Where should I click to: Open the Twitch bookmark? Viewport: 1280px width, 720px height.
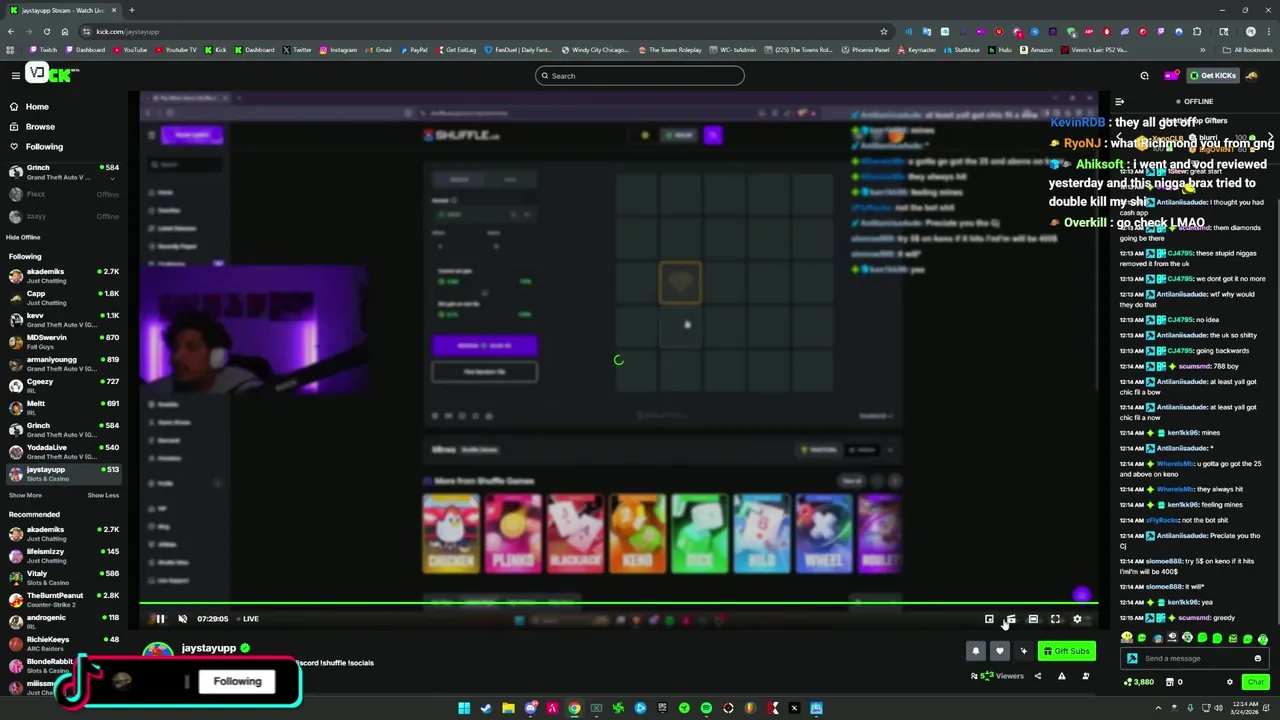[x=44, y=50]
